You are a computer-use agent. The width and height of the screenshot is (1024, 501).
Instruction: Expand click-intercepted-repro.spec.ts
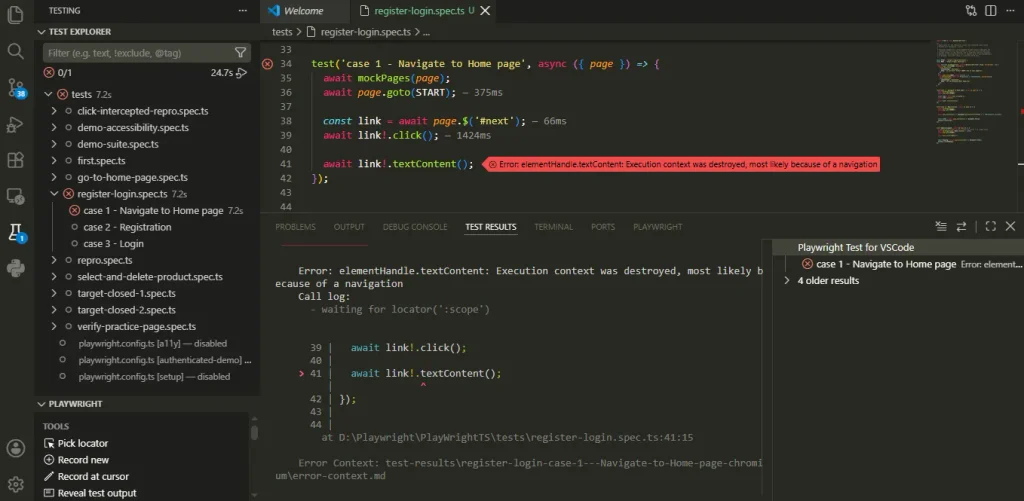pos(54,111)
